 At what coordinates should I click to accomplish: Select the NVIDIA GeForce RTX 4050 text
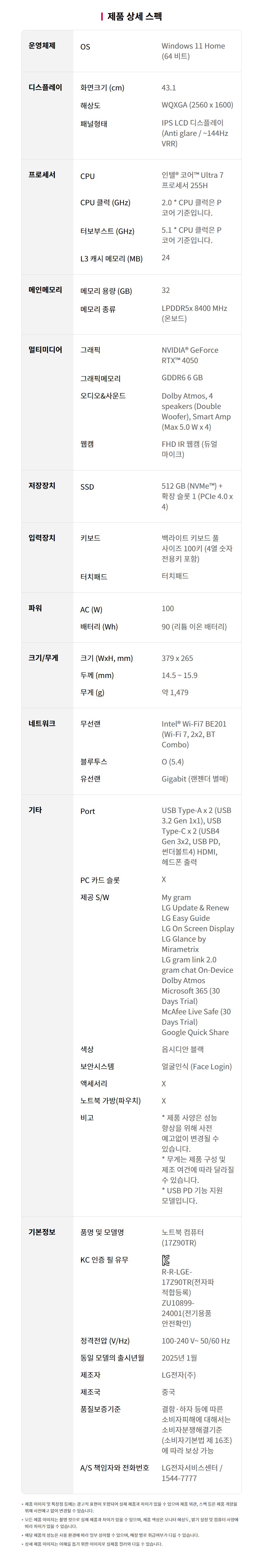[190, 355]
